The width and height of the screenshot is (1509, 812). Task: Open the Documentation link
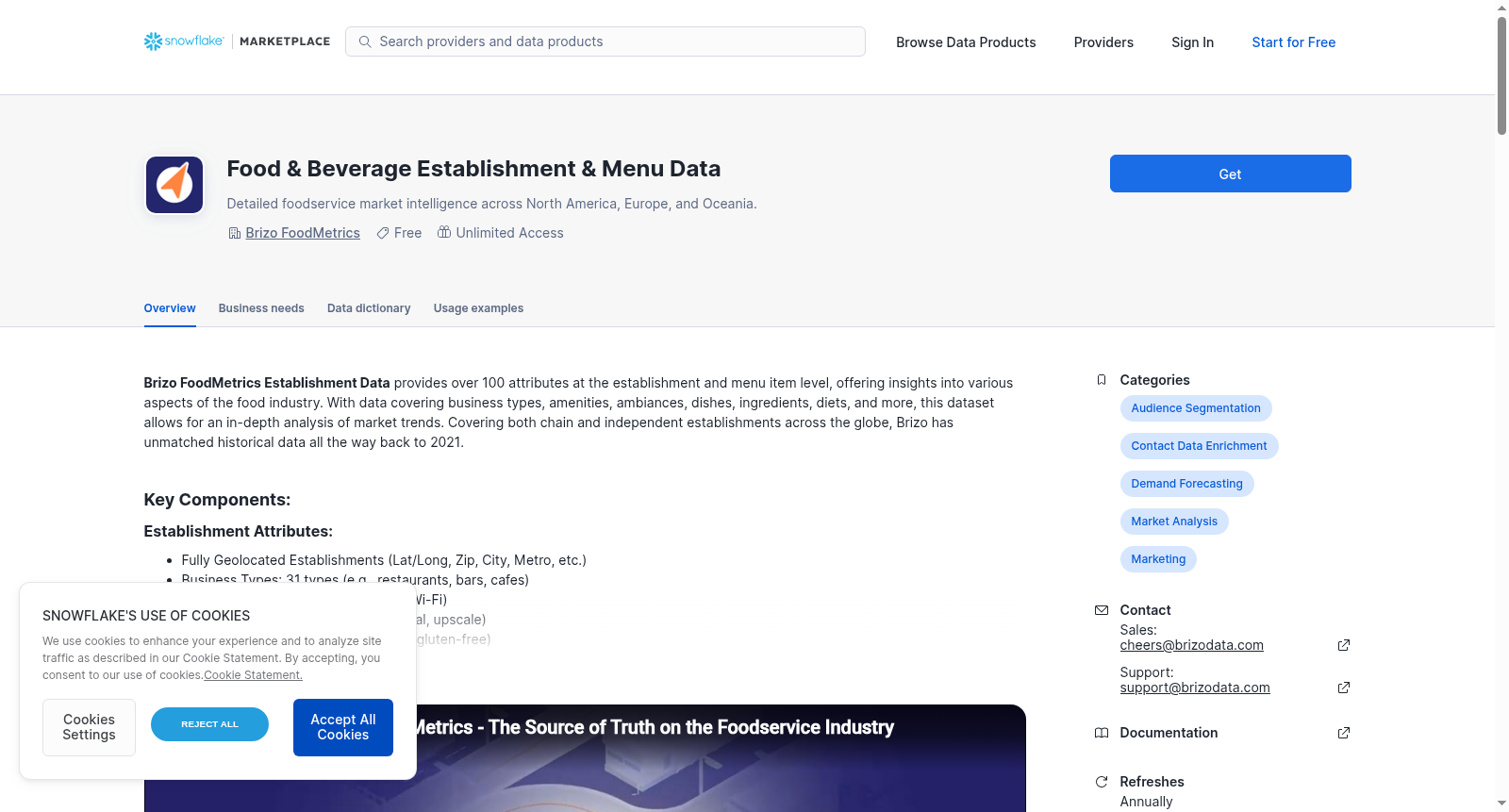coord(1169,733)
